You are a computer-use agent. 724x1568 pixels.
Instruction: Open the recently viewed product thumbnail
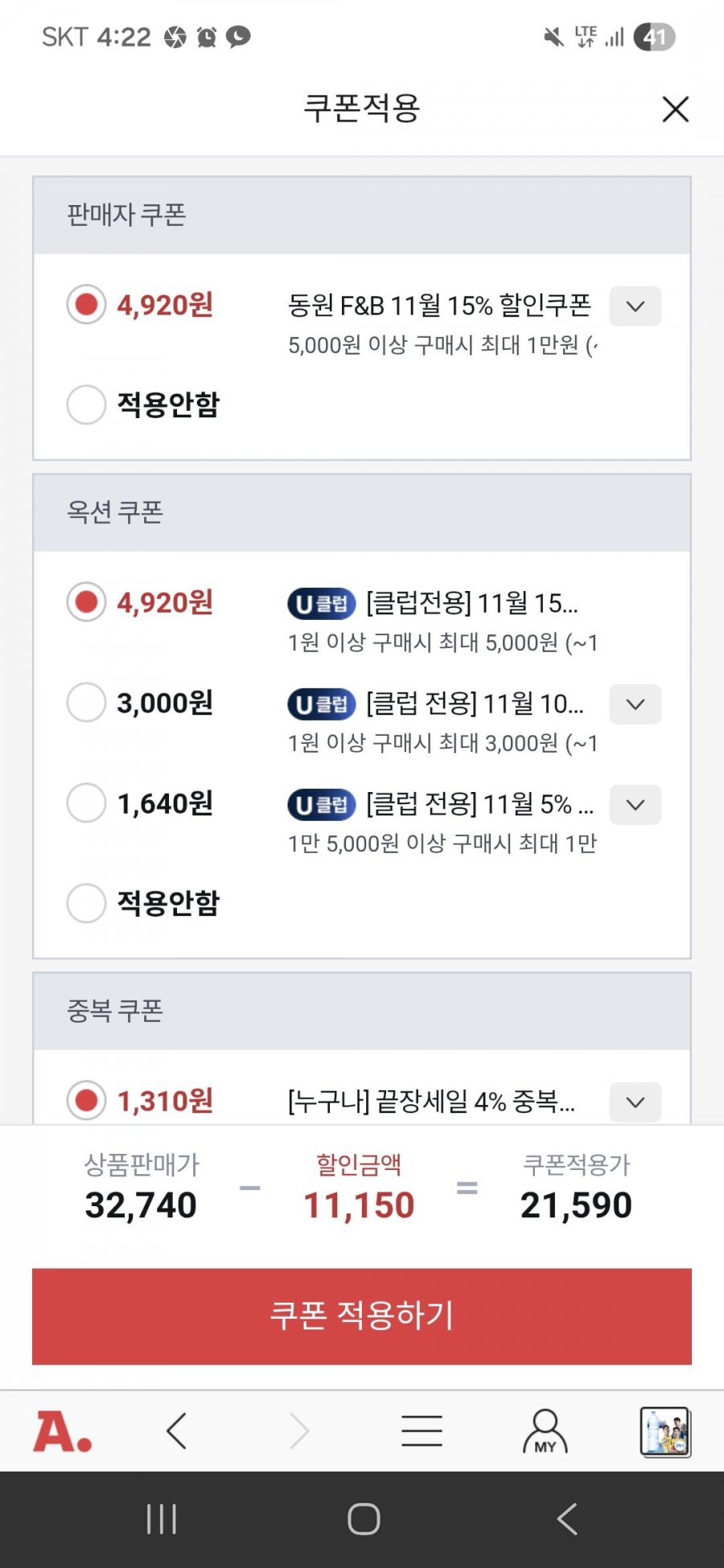665,1431
